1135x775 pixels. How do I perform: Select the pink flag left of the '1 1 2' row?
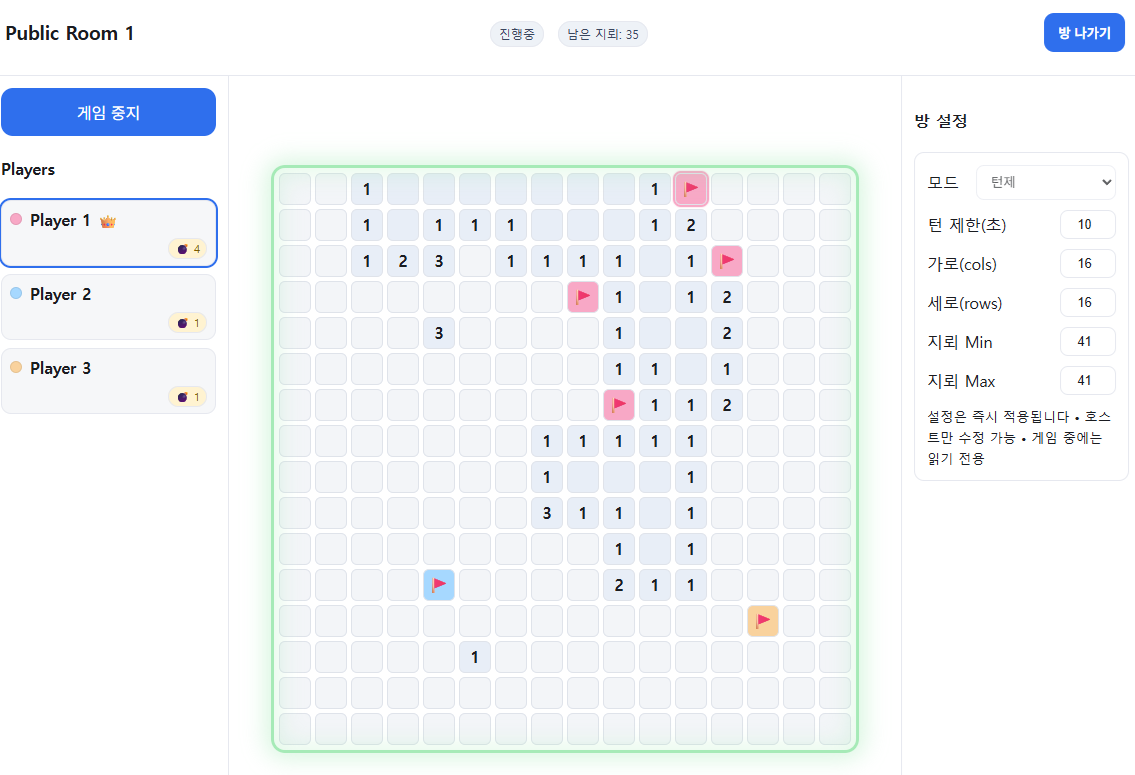tap(619, 405)
